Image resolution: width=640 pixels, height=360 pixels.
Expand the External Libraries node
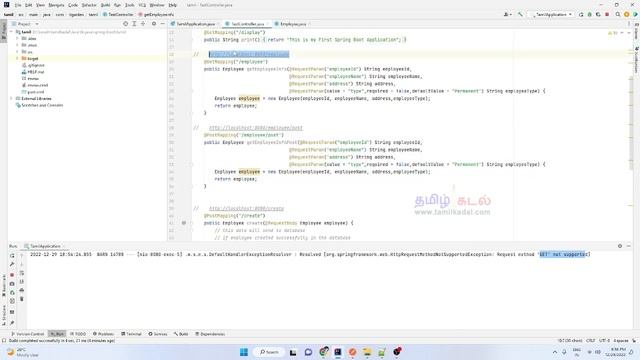pyautogui.click(x=12, y=98)
